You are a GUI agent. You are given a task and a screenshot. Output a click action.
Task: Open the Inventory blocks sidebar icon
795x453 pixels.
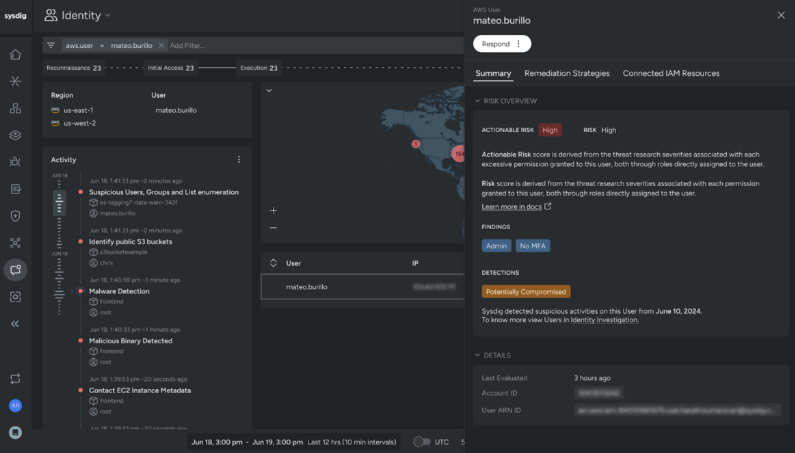point(15,108)
